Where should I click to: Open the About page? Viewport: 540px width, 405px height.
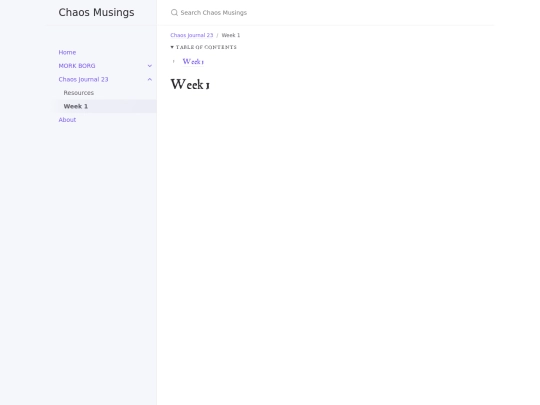pos(67,120)
